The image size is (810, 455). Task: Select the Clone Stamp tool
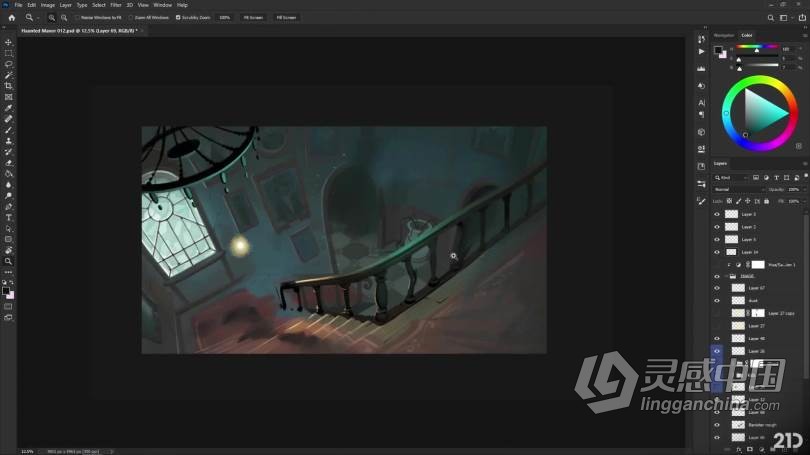pos(8,140)
